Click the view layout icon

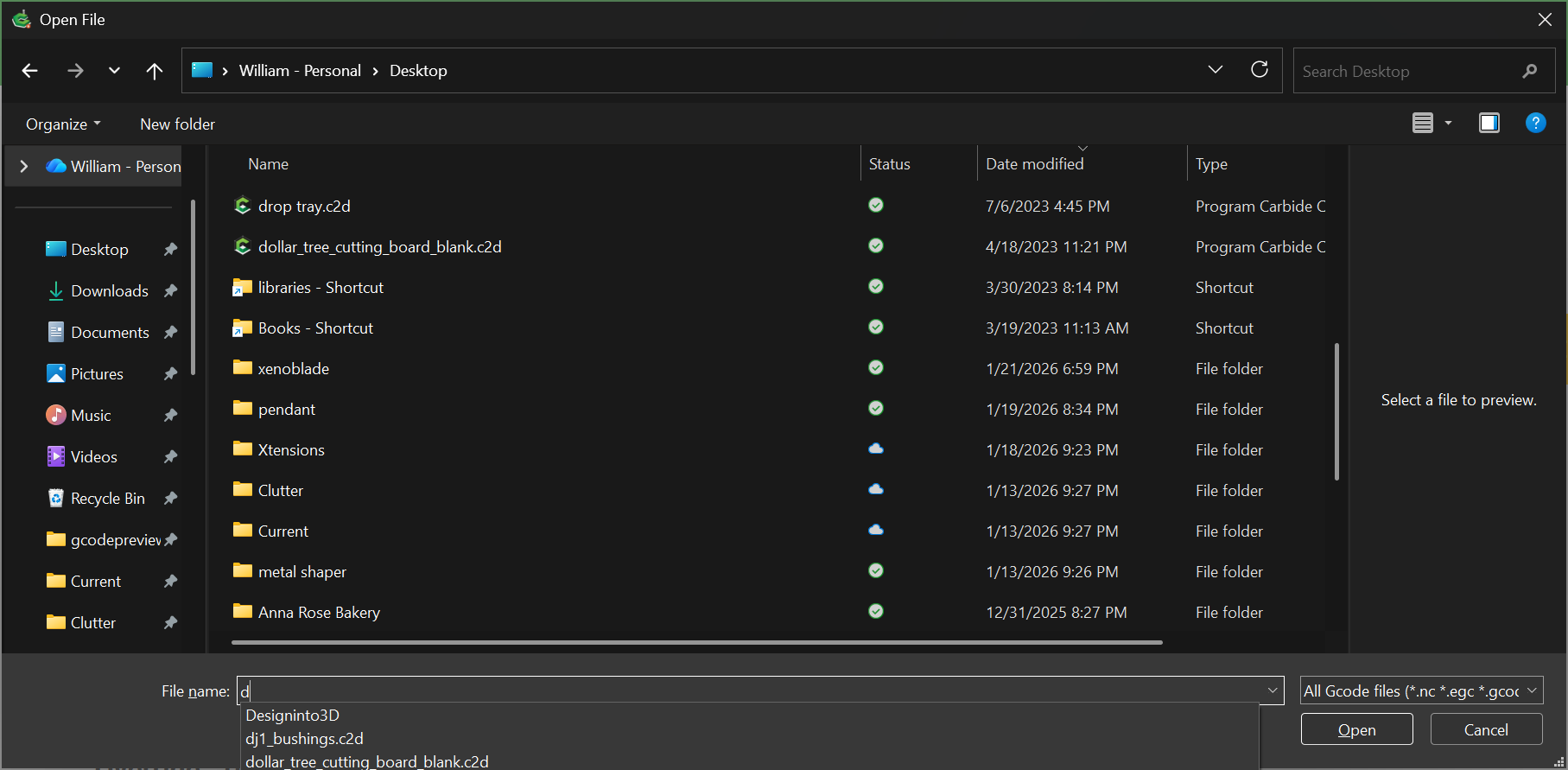1422,124
